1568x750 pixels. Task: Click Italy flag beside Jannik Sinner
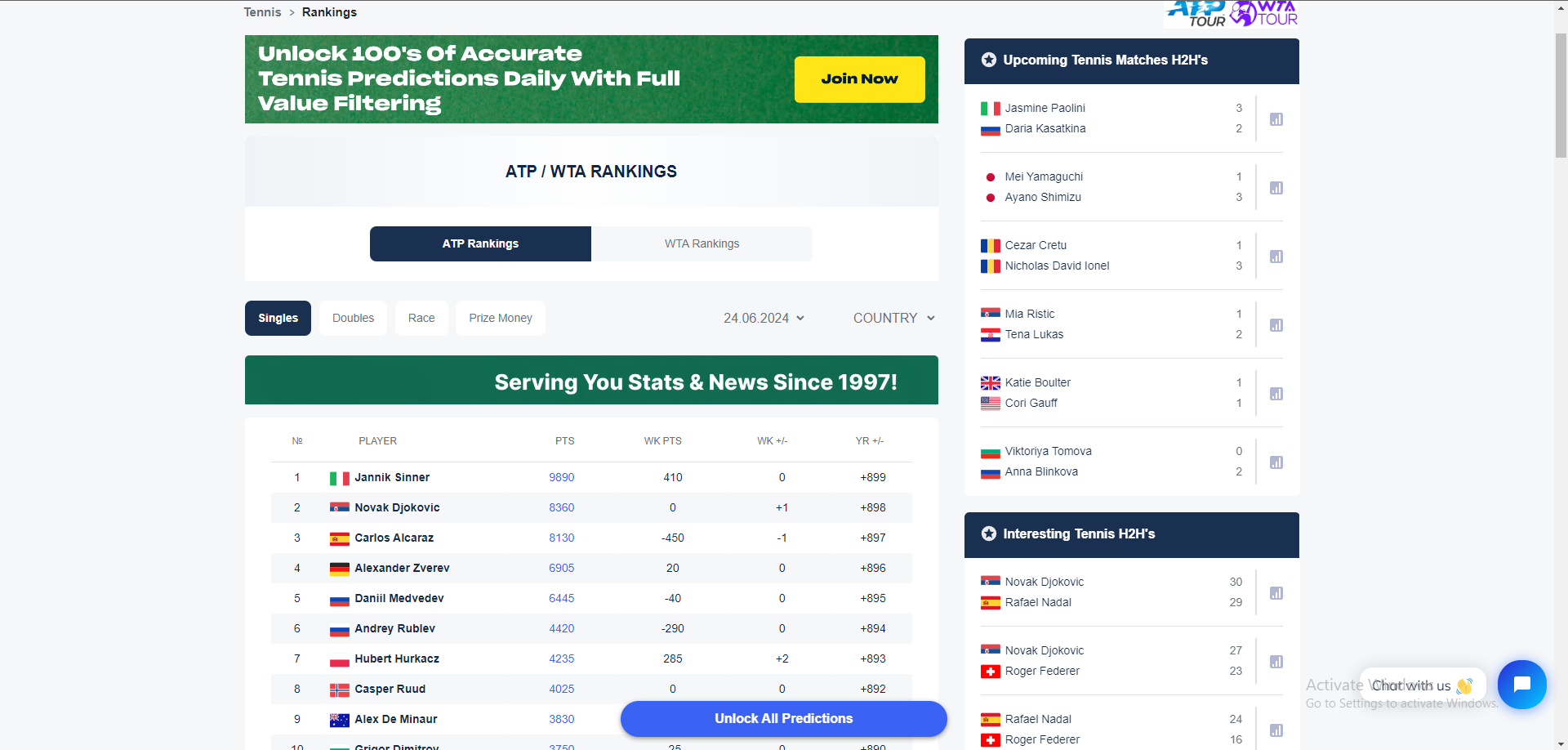[x=340, y=478]
